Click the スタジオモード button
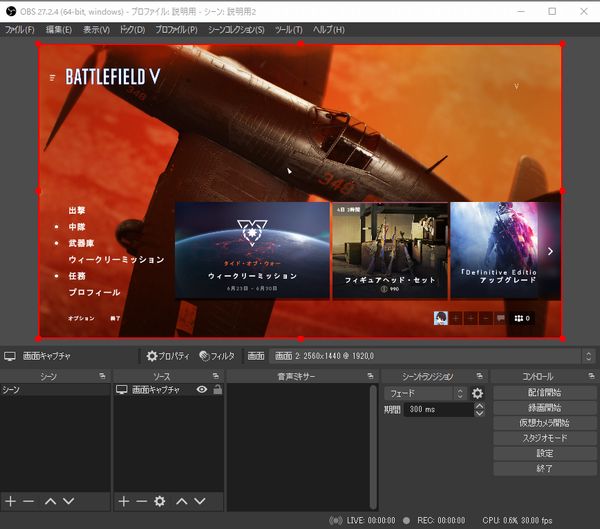600x529 pixels. point(545,438)
